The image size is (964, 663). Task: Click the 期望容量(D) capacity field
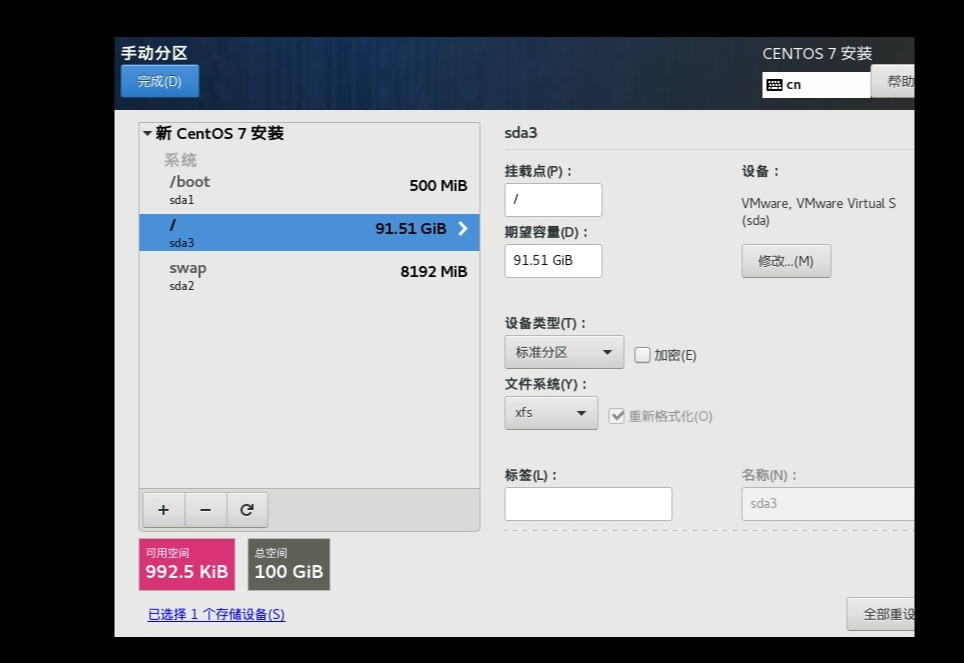pos(553,261)
